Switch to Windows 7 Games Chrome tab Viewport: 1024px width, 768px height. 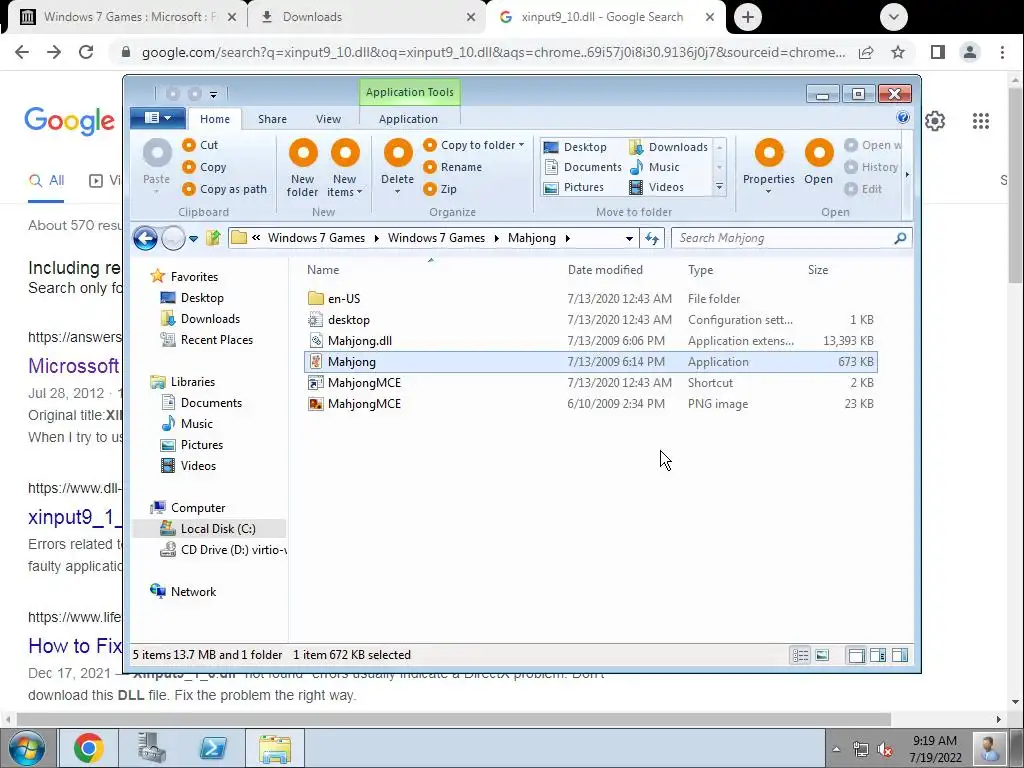pos(128,17)
